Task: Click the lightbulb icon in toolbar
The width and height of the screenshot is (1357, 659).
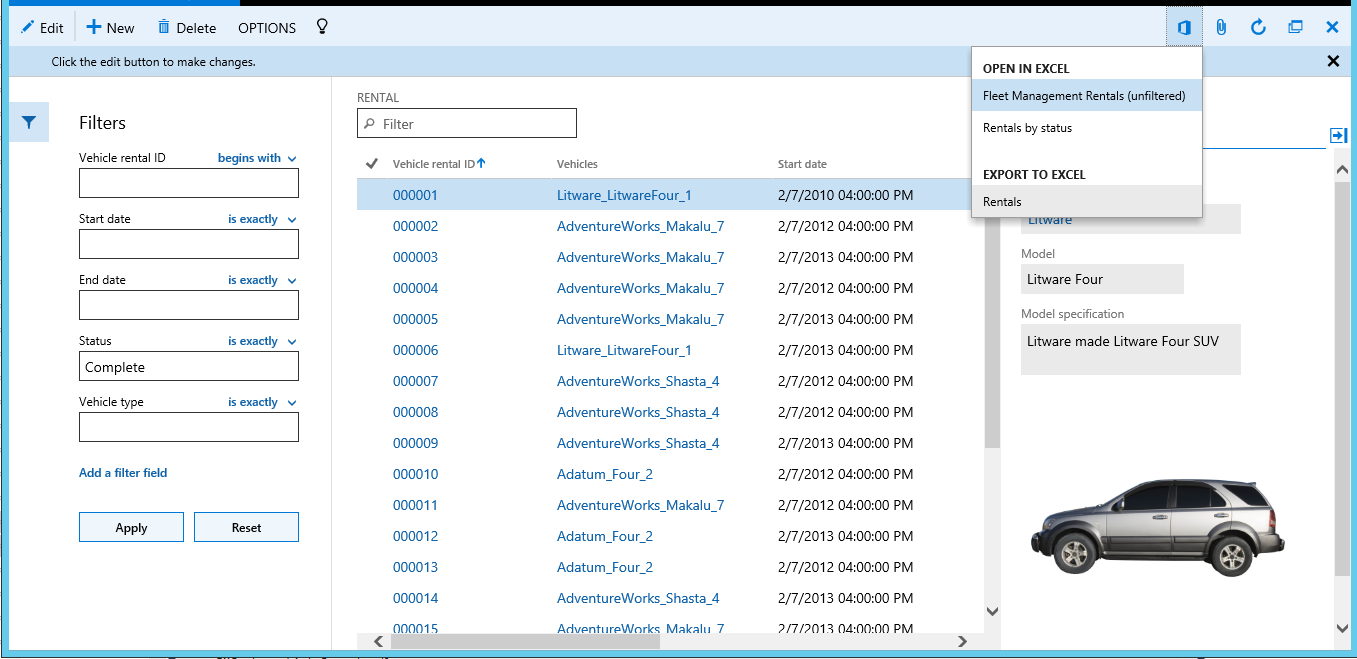Action: pos(322,27)
